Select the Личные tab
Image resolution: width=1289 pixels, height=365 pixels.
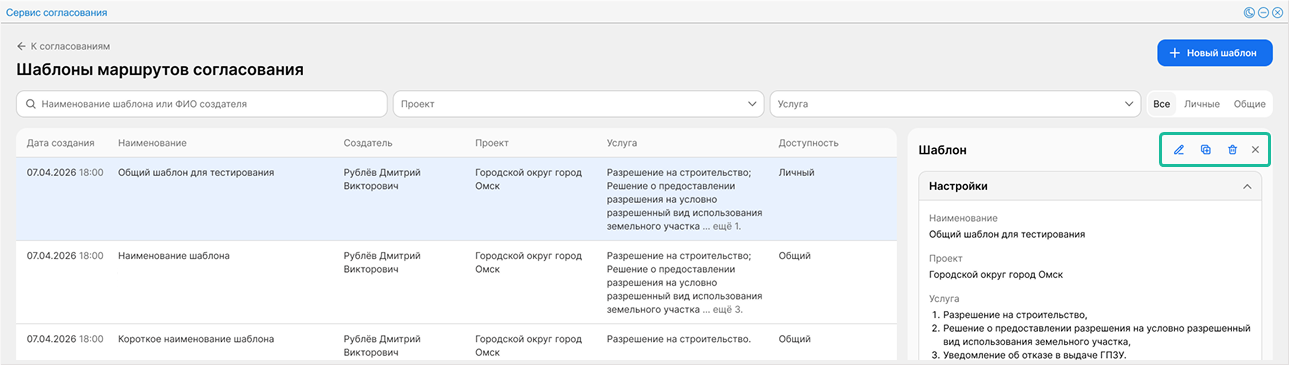1202,104
